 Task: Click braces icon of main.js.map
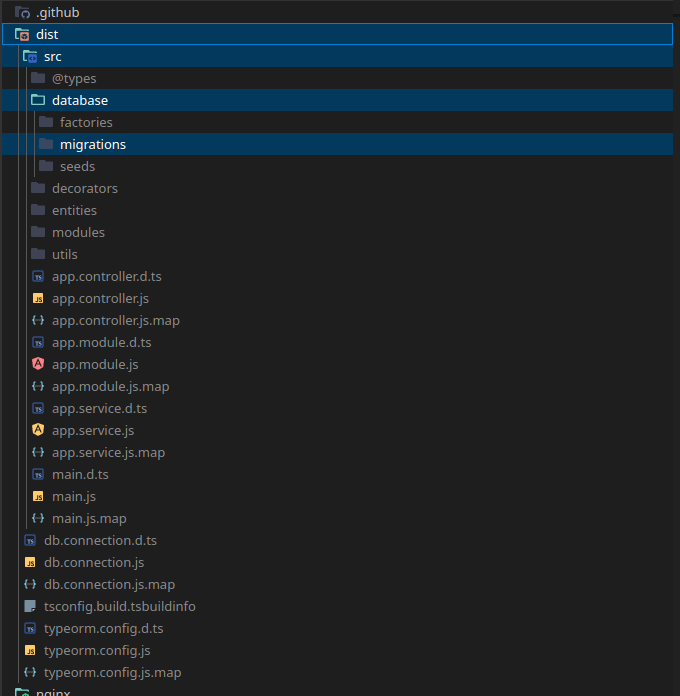pos(38,518)
